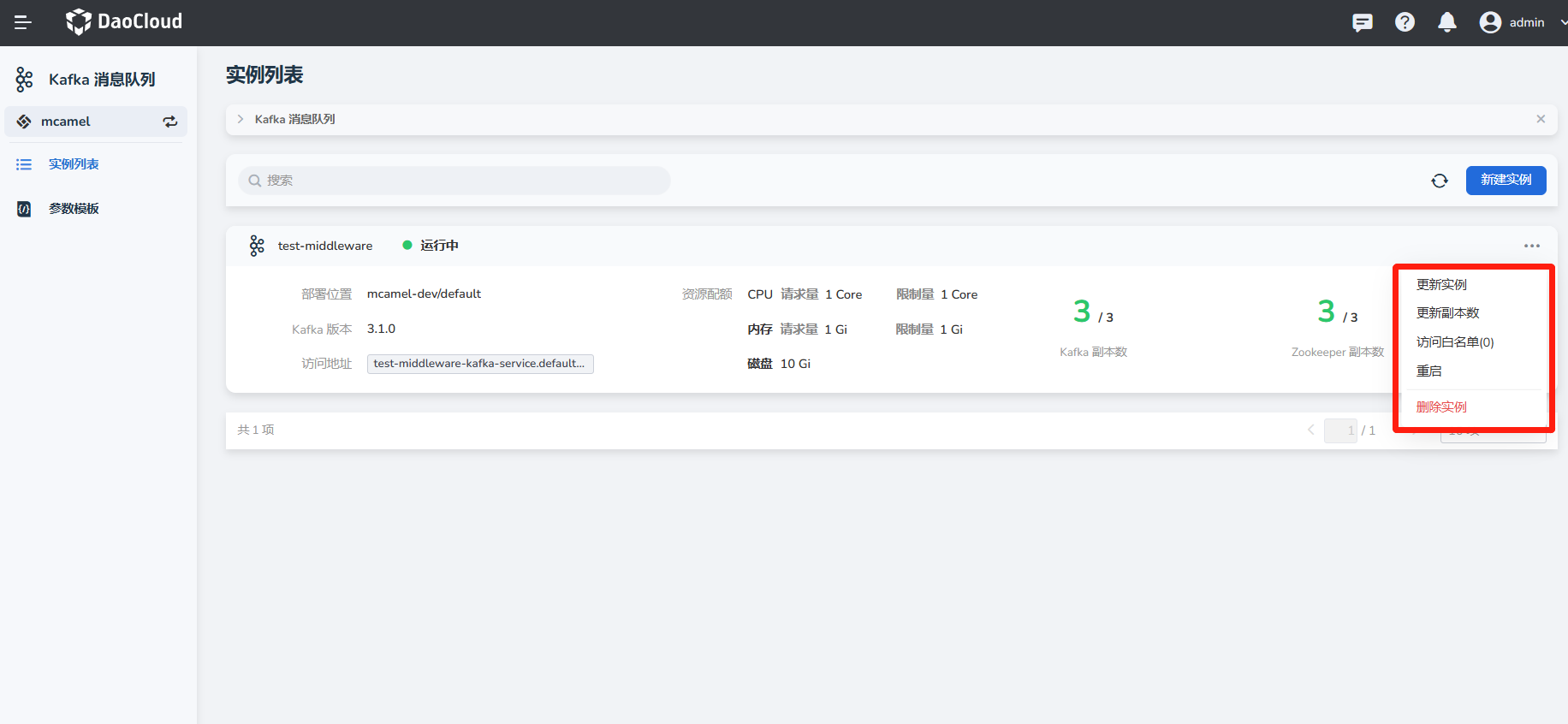Choose 重启 from the dropdown menu
The width and height of the screenshot is (1568, 724).
(x=1428, y=371)
